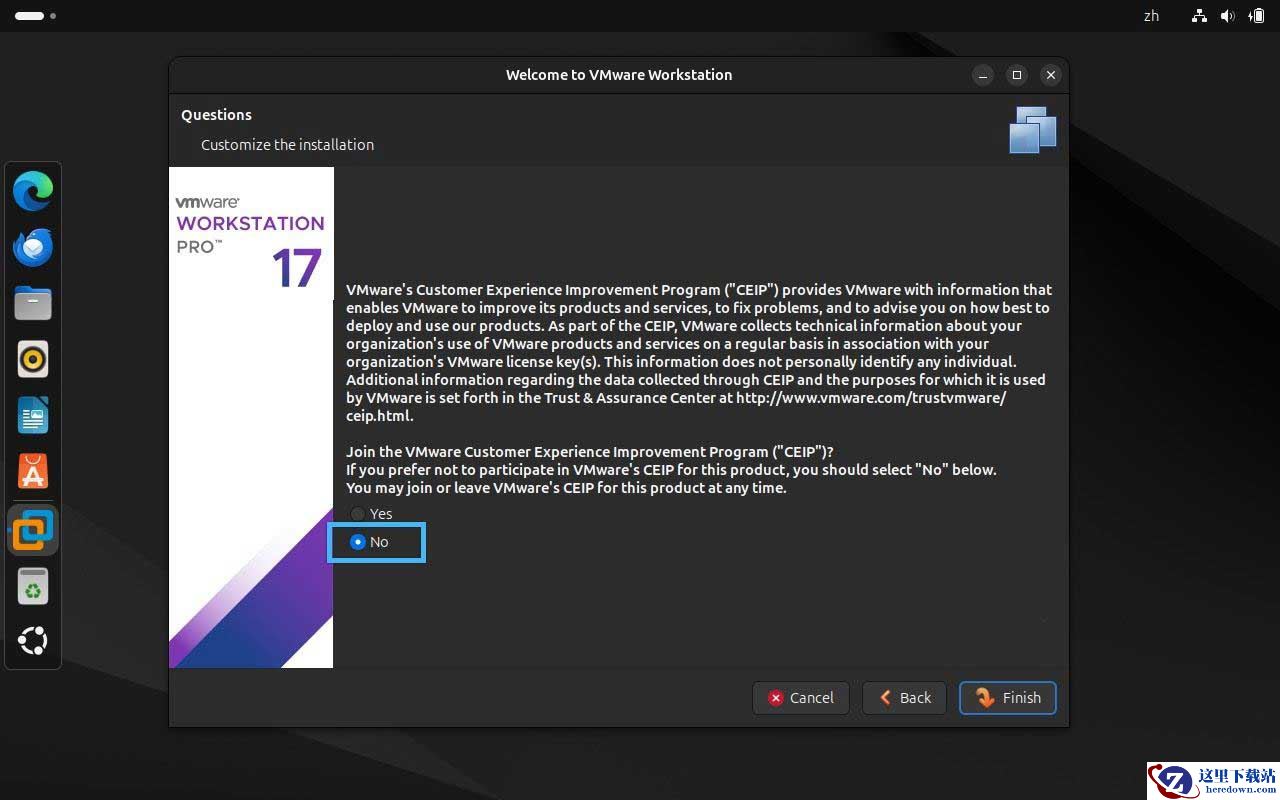The image size is (1280, 800).
Task: Select the Yes radio option for CEIP
Action: [x=371, y=514]
